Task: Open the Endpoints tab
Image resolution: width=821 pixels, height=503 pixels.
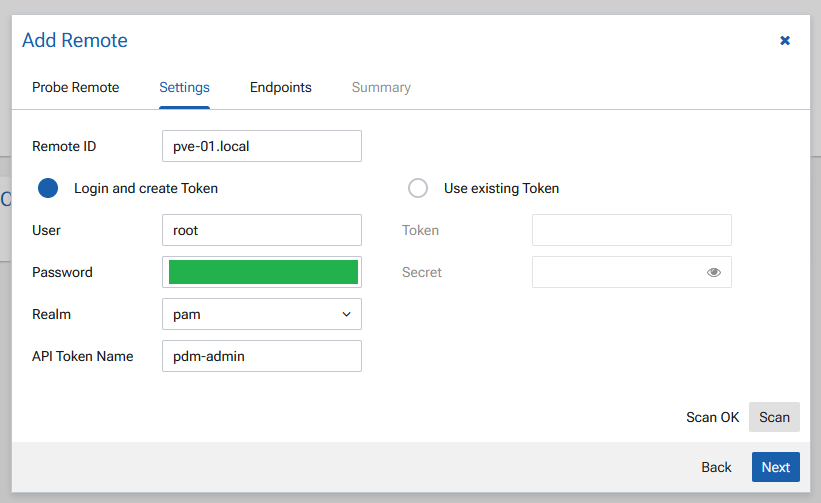Action: pyautogui.click(x=281, y=87)
